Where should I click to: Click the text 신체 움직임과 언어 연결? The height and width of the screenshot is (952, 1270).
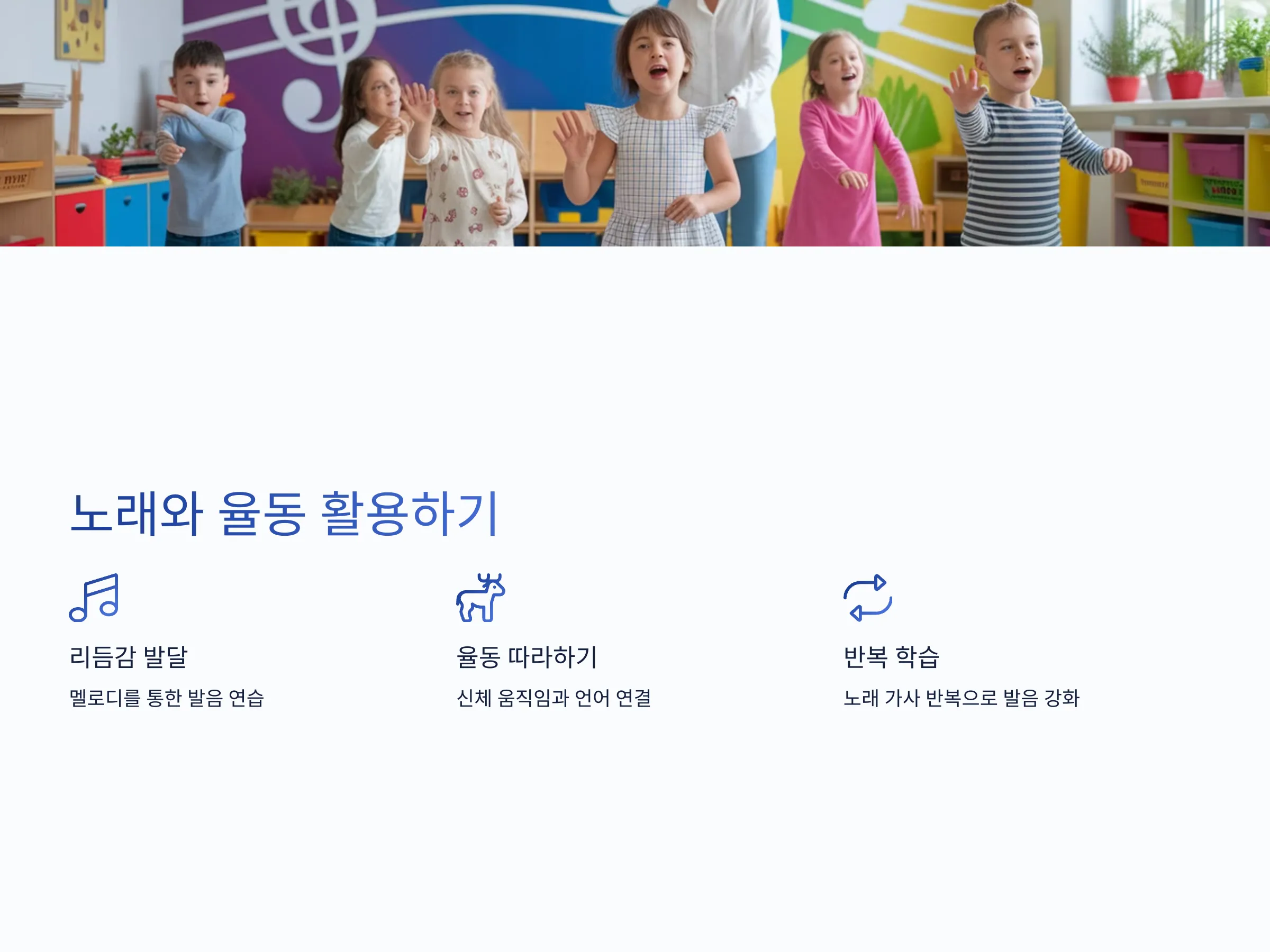pos(554,698)
